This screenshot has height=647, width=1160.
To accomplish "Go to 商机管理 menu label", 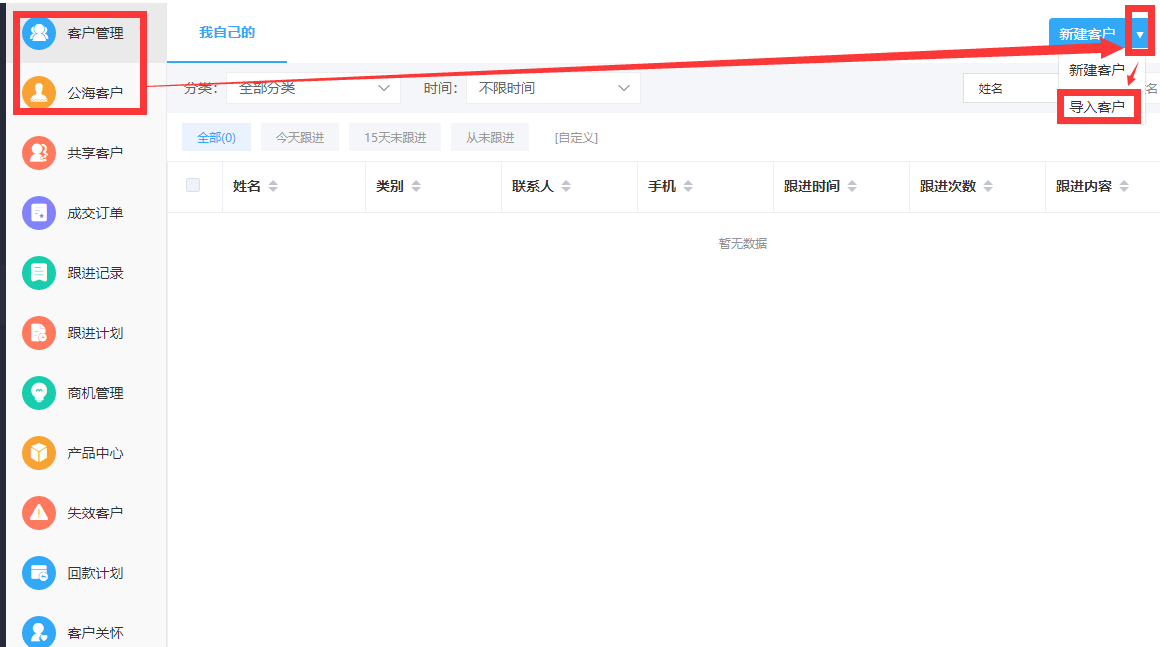I will 95,393.
